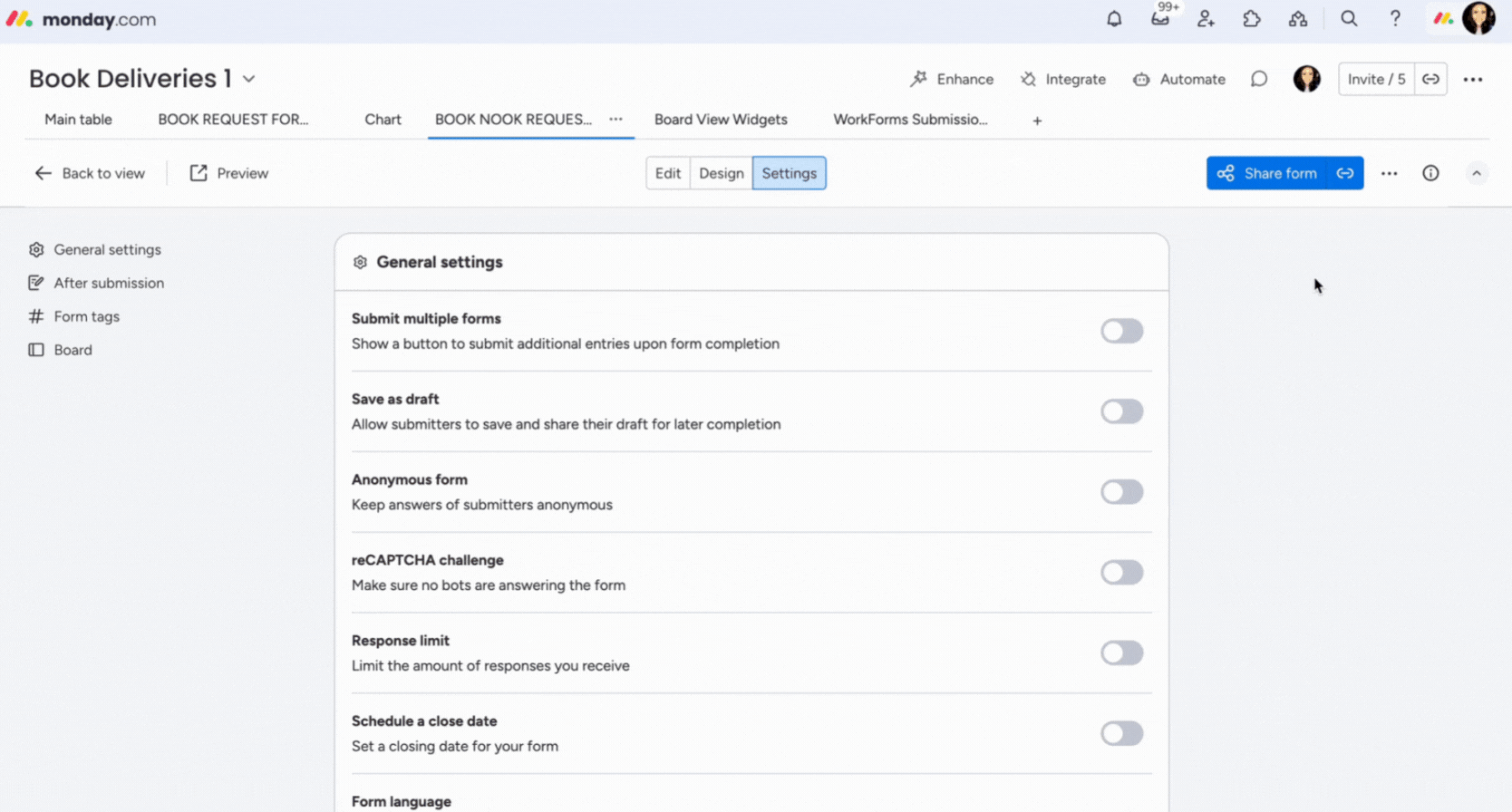Switch to form Edit mode

[x=668, y=173]
